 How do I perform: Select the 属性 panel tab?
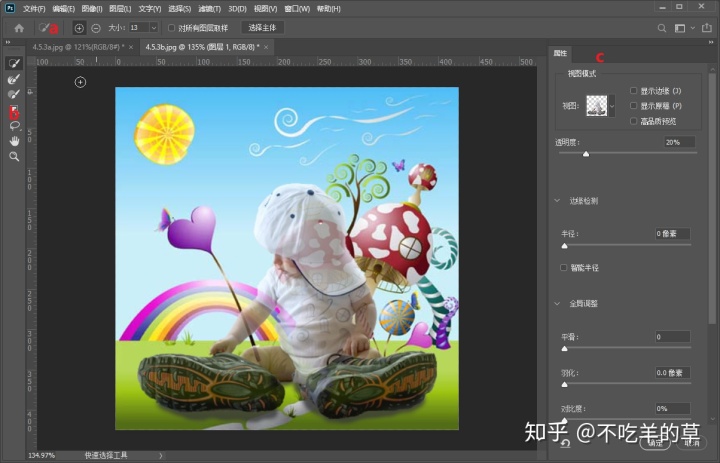point(560,53)
